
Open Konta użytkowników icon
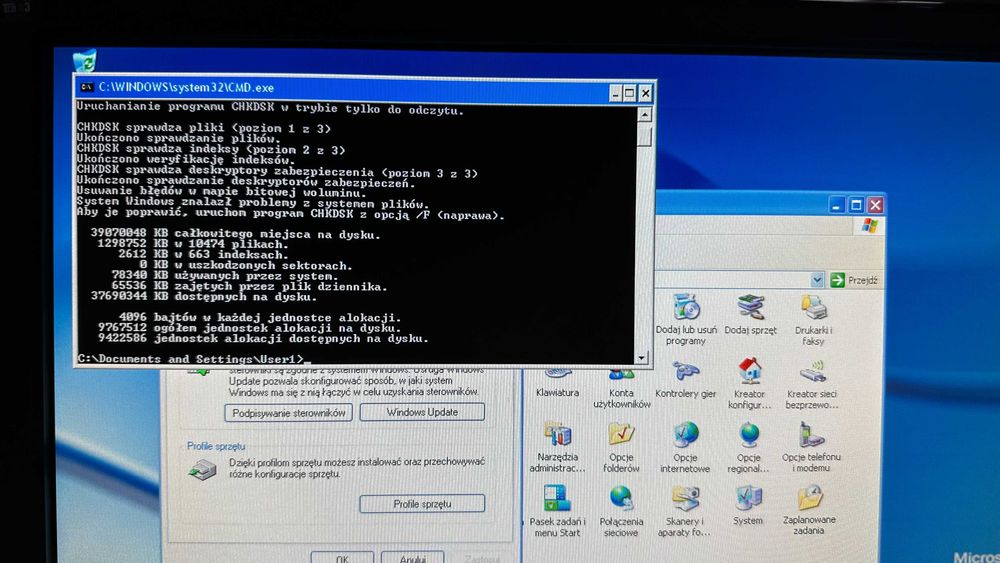[621, 387]
